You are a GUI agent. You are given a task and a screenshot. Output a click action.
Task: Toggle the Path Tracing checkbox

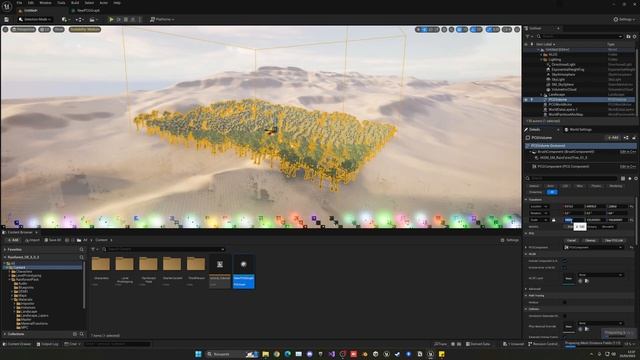click(564, 302)
